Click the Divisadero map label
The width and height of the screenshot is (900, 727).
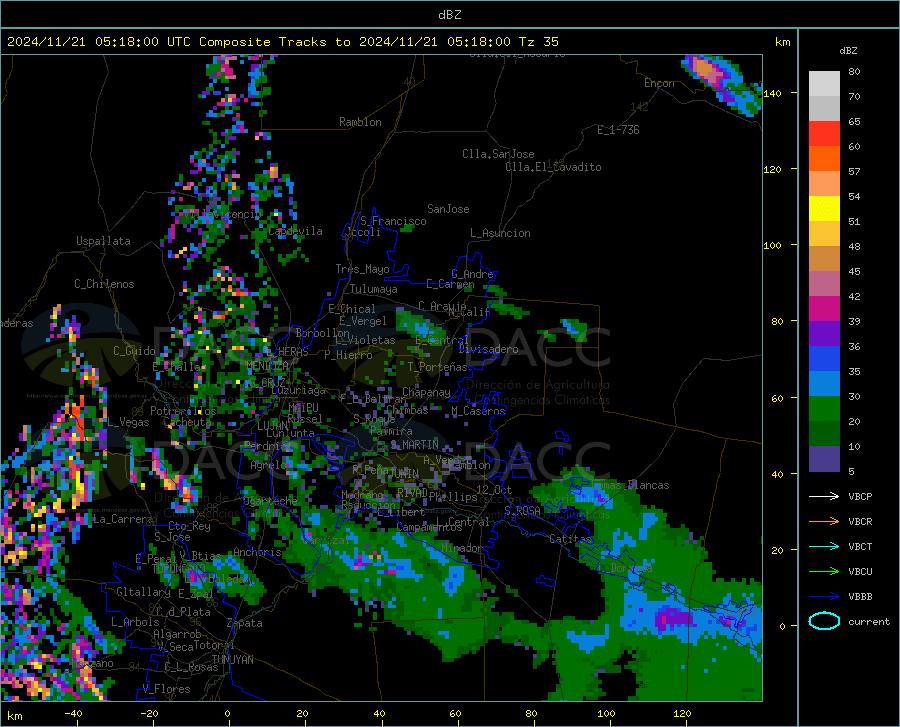pos(488,349)
